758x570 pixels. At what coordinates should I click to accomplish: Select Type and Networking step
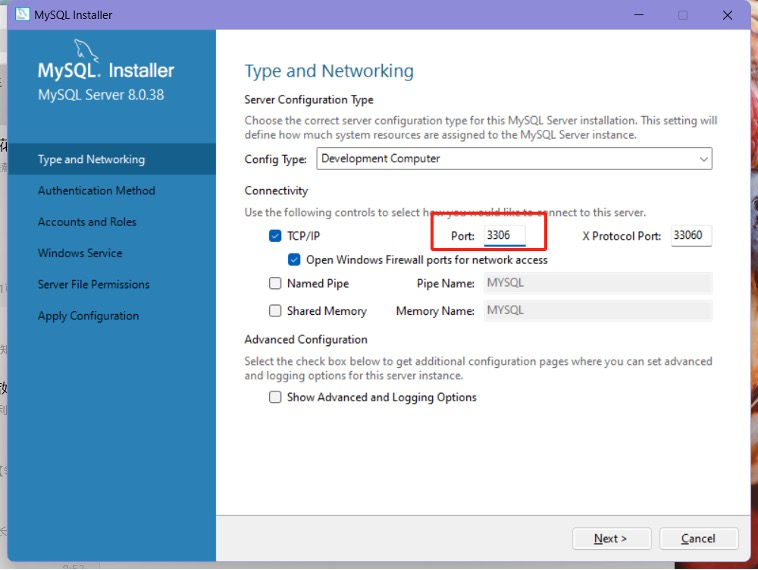[91, 160]
